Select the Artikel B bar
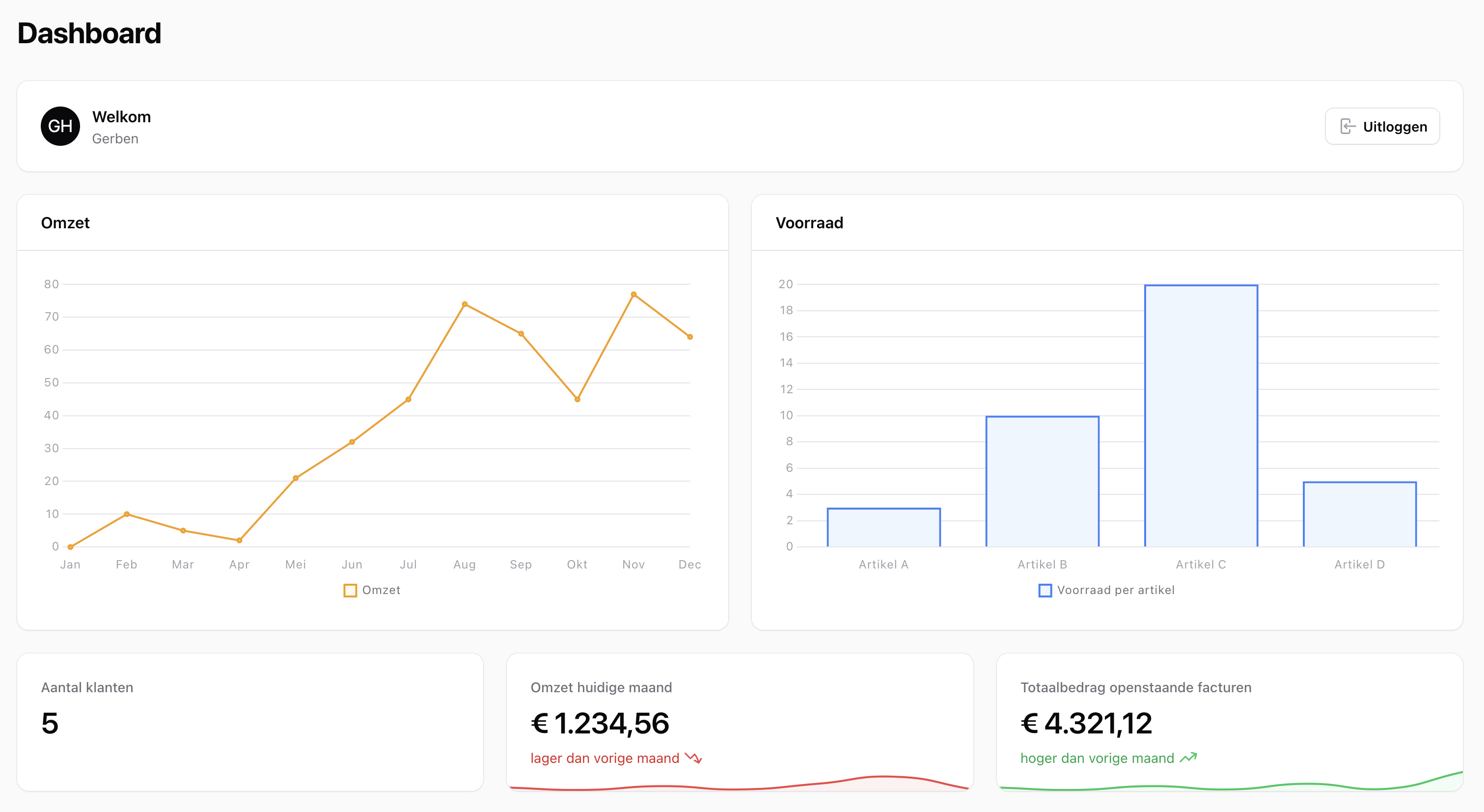1484x812 pixels. tap(1042, 481)
